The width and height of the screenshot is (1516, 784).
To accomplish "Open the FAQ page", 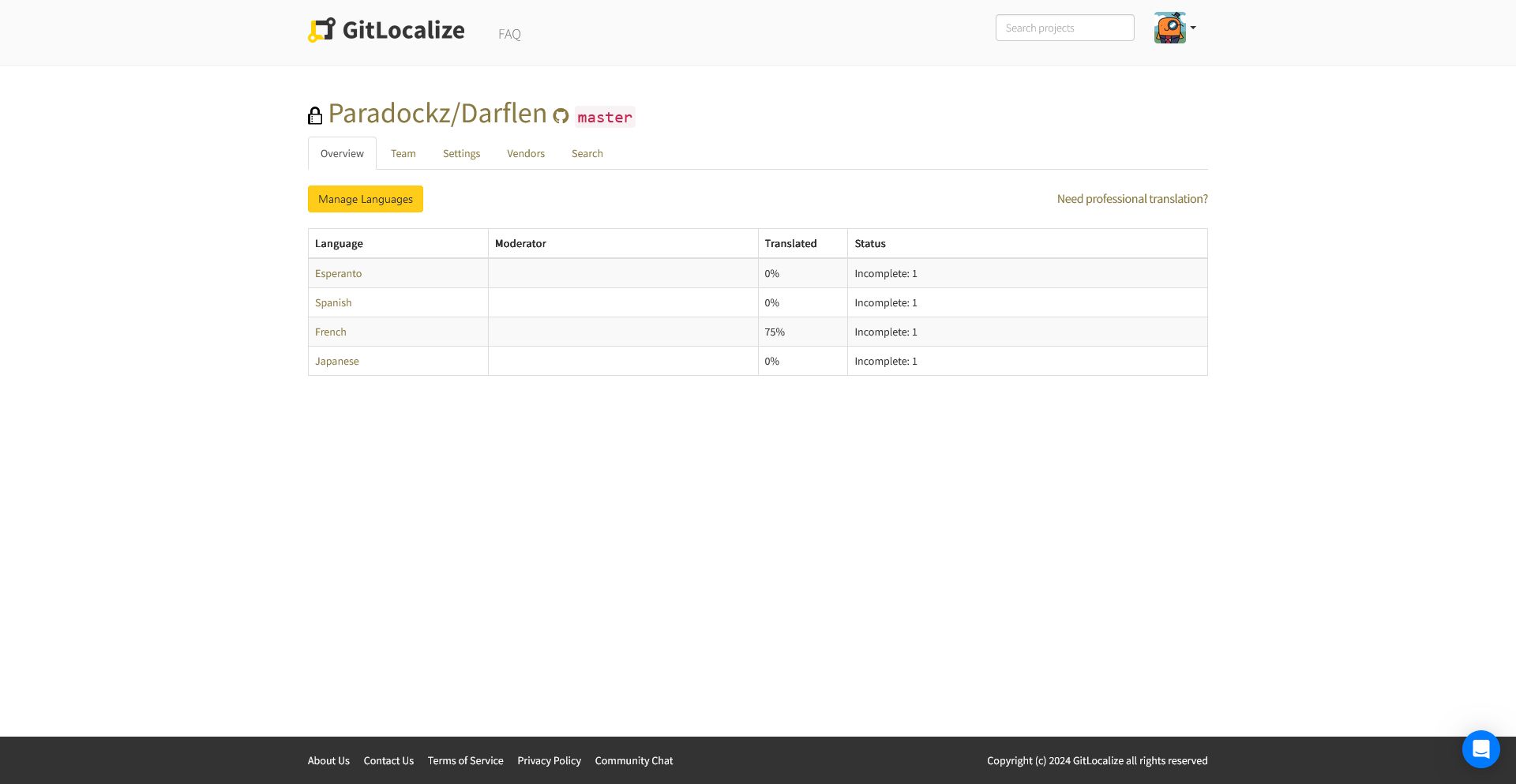I will pos(509,34).
